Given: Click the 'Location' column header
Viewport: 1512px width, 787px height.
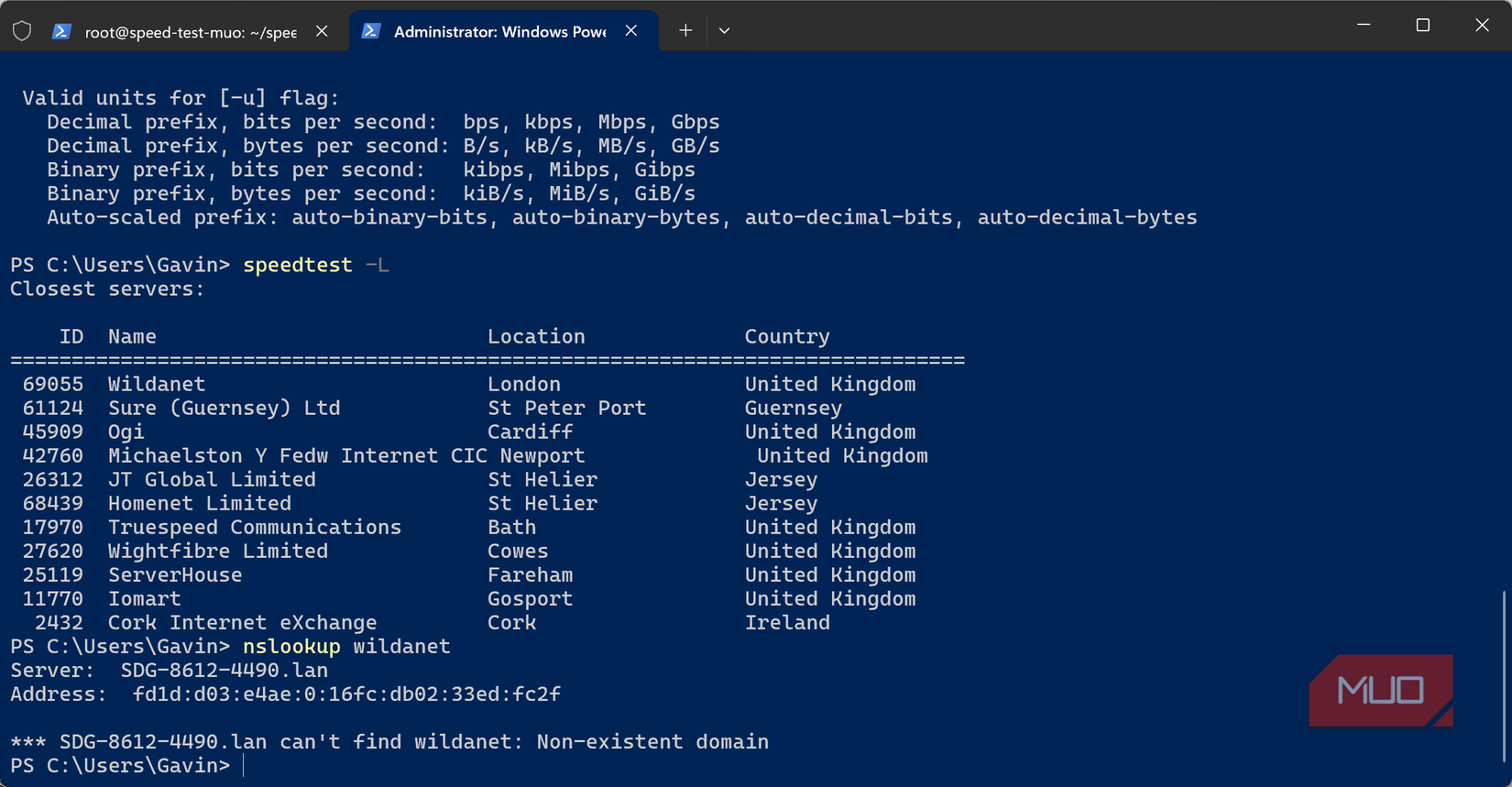Looking at the screenshot, I should 536,336.
